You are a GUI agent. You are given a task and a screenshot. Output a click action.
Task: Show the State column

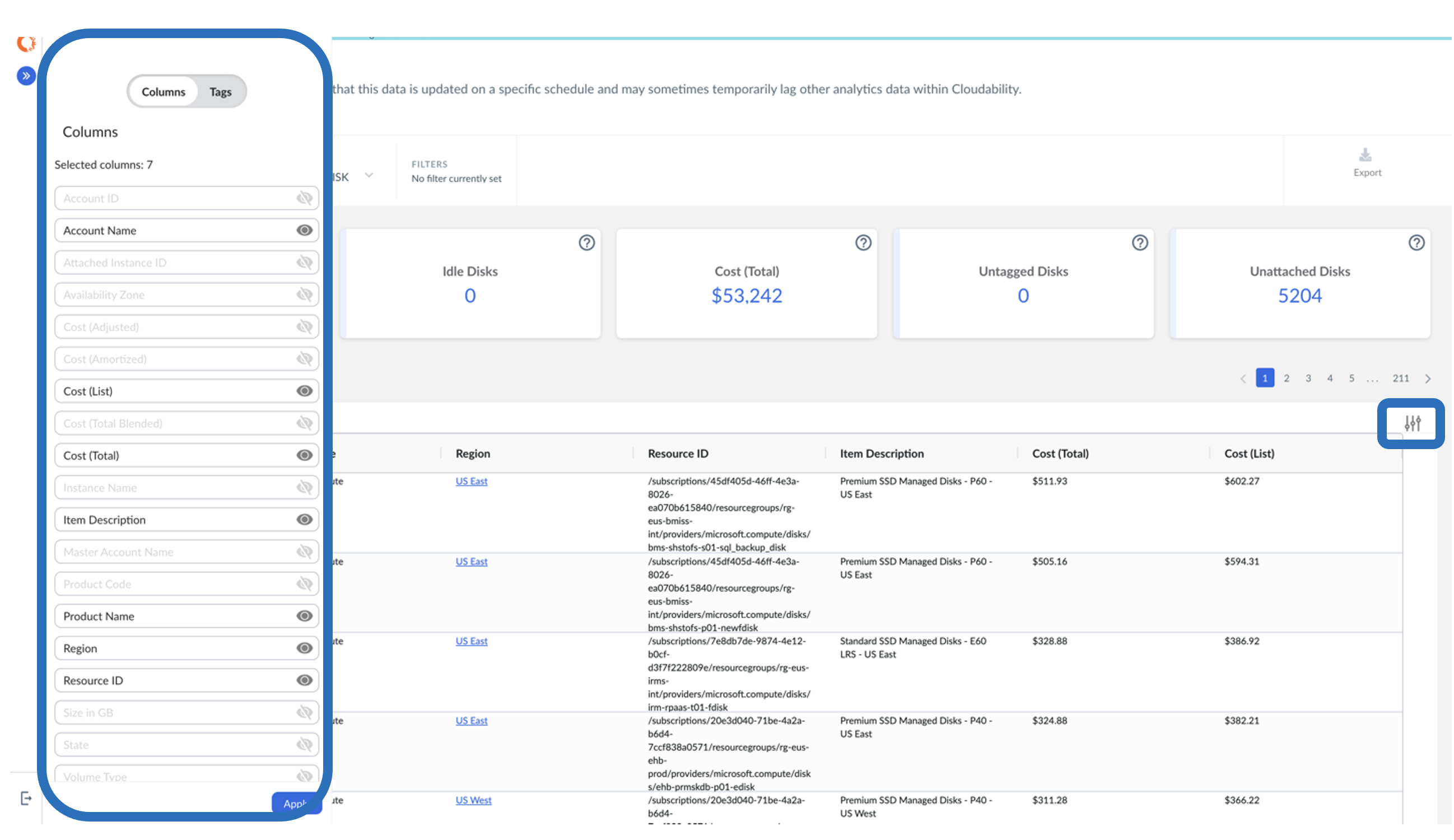[x=305, y=745]
